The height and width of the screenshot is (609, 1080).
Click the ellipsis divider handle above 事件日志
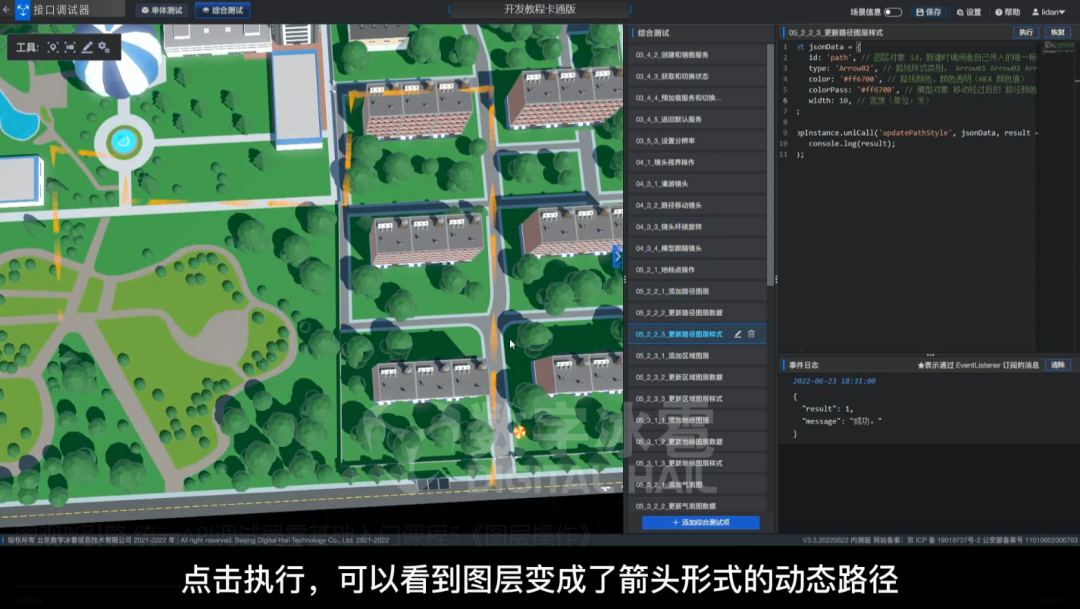click(x=931, y=355)
